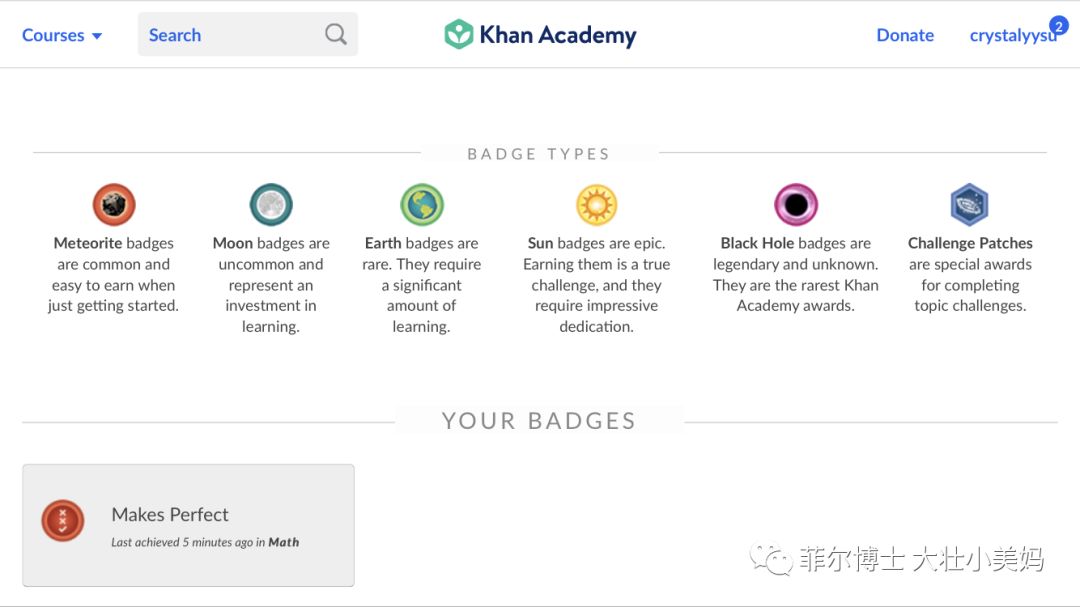This screenshot has width=1080, height=607.
Task: Open the Donate link
Action: [x=905, y=34]
